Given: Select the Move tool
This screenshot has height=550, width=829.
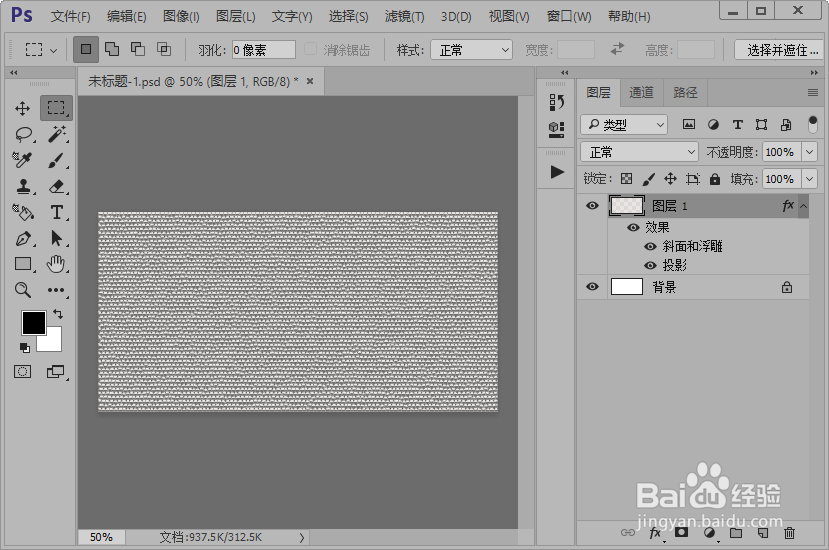Looking at the screenshot, I should coord(22,108).
